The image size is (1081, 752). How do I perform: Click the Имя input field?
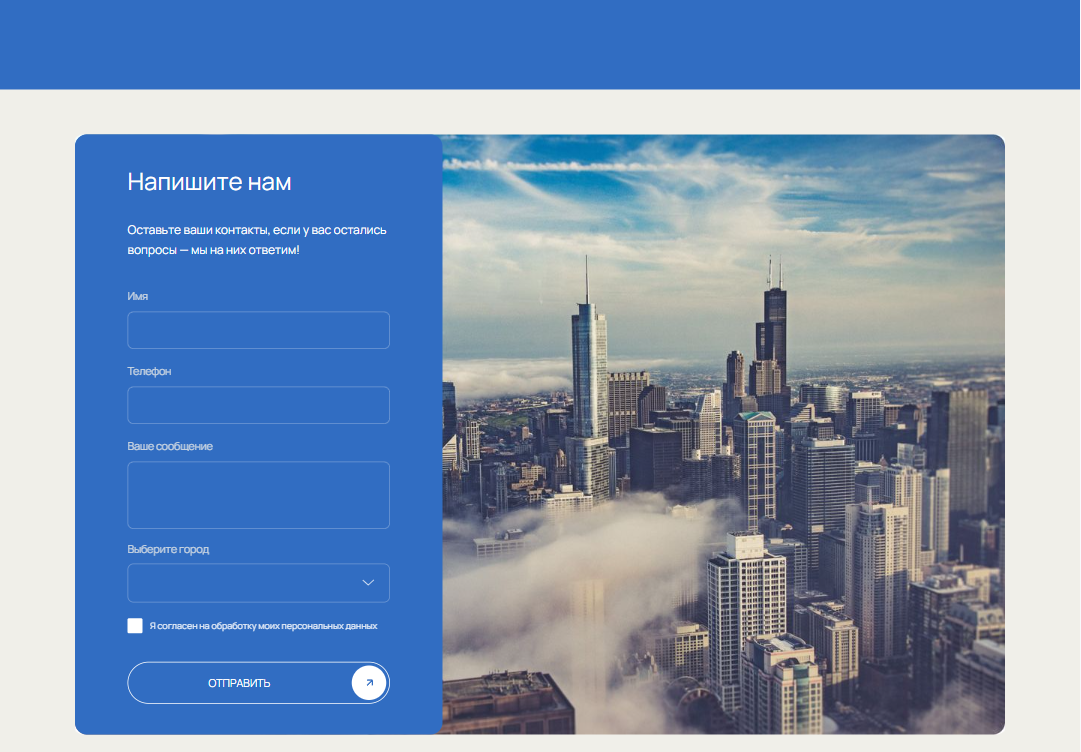pyautogui.click(x=259, y=330)
